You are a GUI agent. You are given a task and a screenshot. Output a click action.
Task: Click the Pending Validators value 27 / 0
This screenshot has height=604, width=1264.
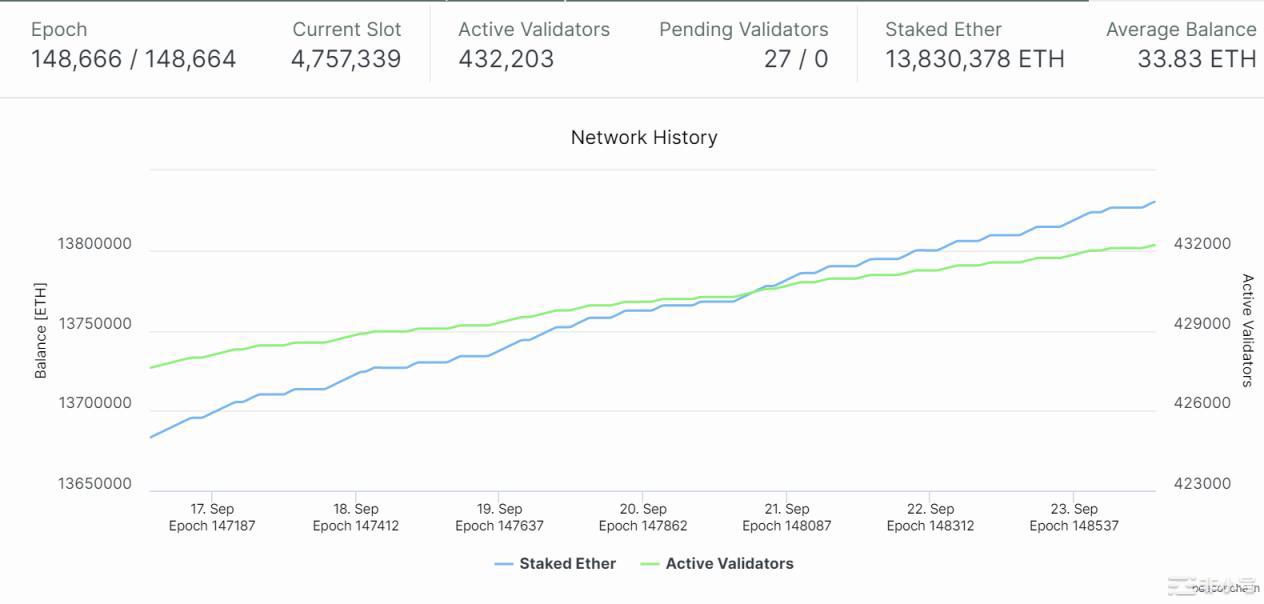[796, 59]
